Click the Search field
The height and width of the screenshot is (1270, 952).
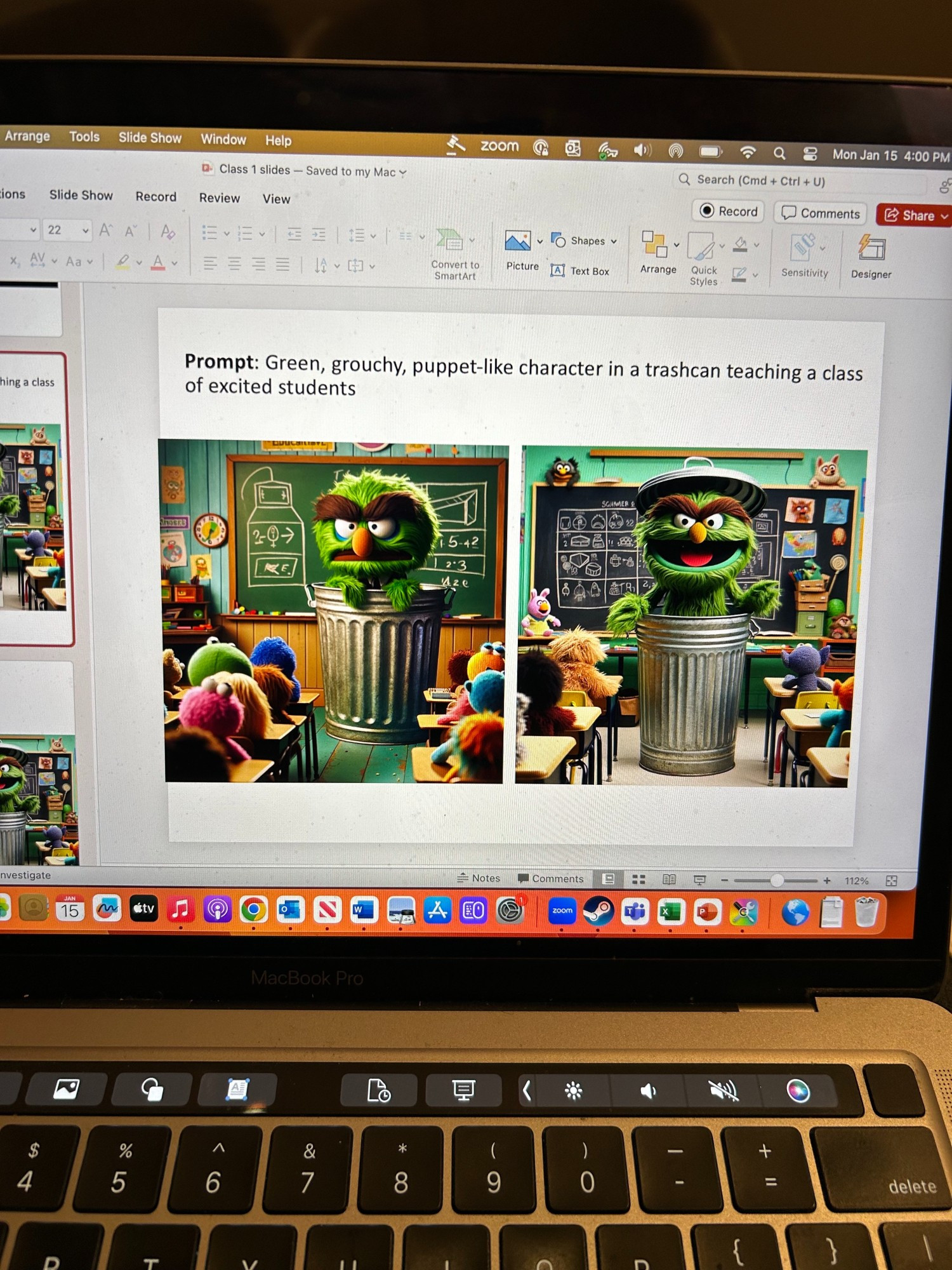pyautogui.click(x=800, y=181)
